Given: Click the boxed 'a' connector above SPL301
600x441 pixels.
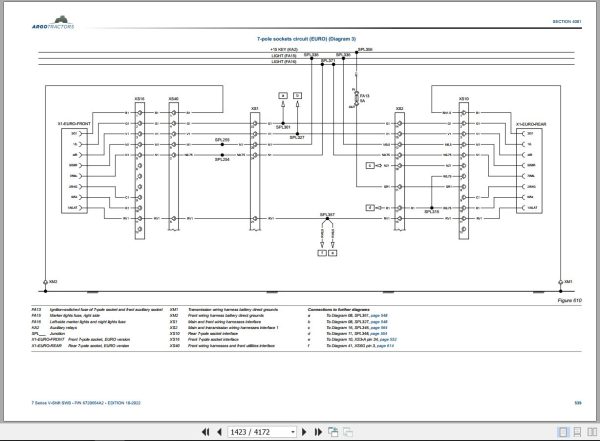Looking at the screenshot, I should point(283,96).
